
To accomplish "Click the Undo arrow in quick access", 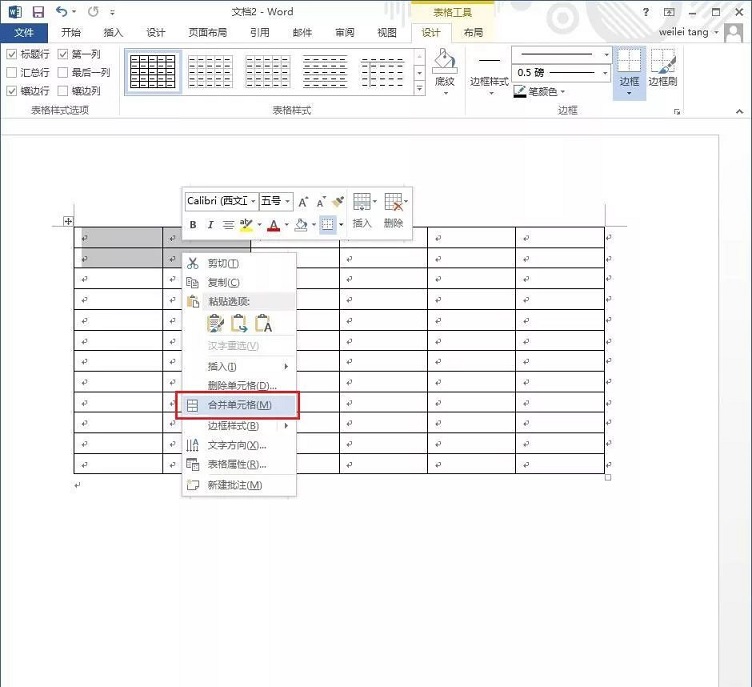I will (62, 11).
